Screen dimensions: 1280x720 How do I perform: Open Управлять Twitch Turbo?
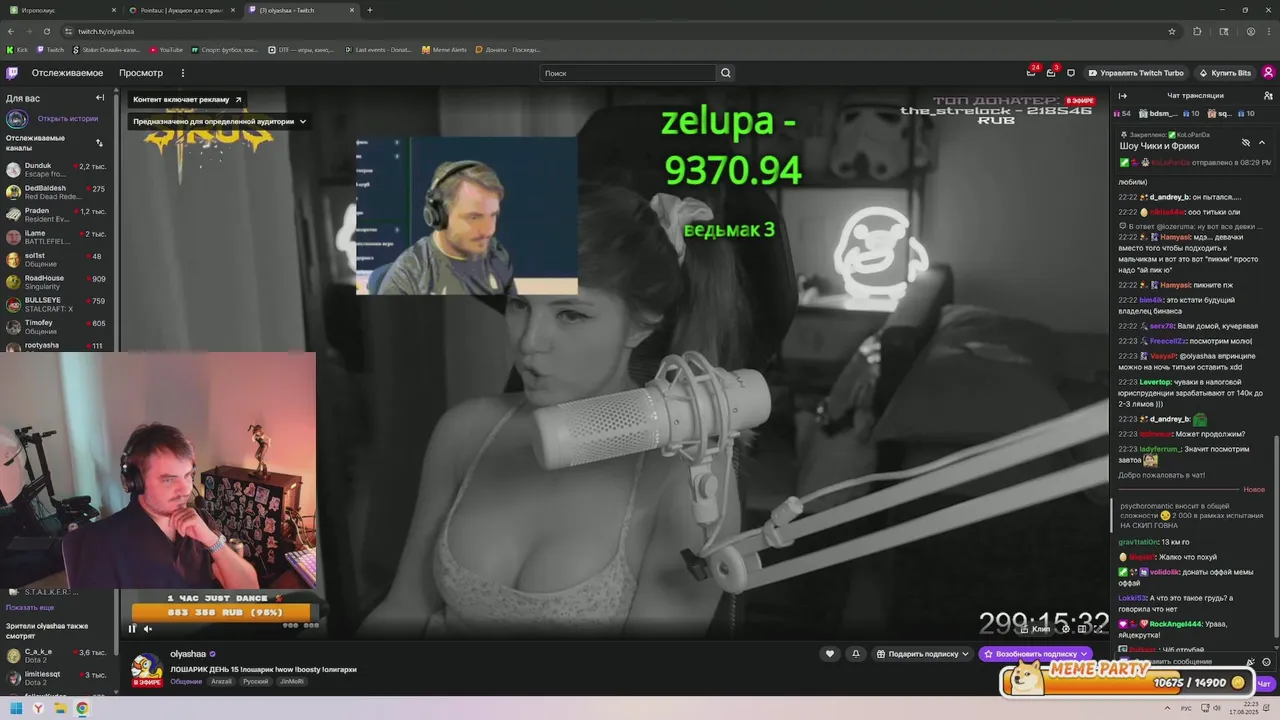pos(1135,73)
